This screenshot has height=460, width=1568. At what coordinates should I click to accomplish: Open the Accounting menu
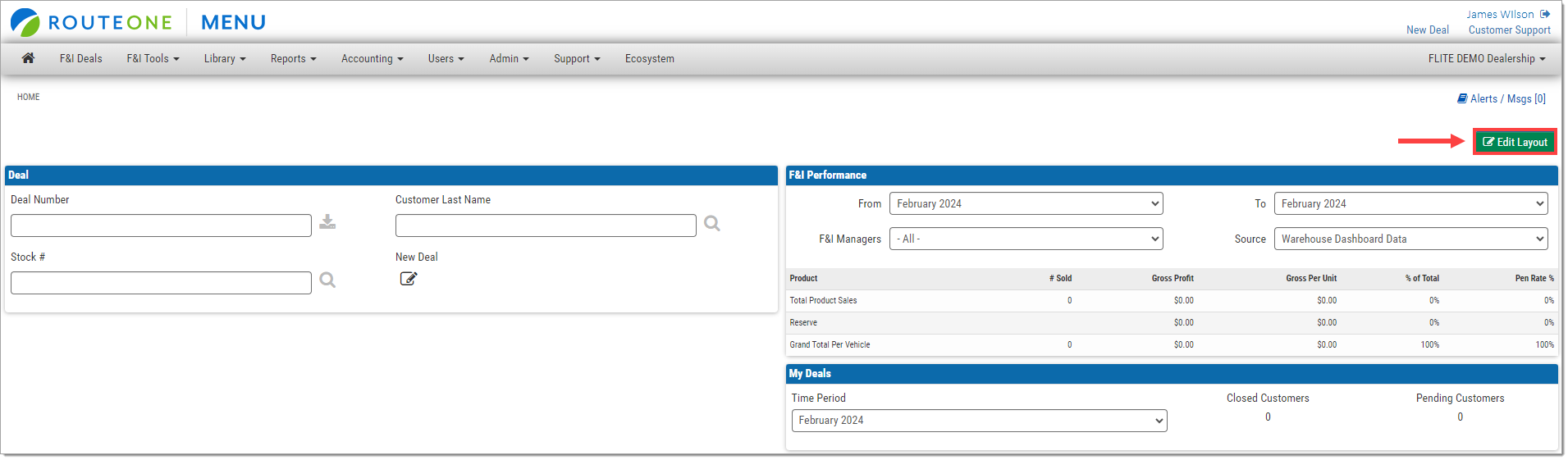click(373, 58)
